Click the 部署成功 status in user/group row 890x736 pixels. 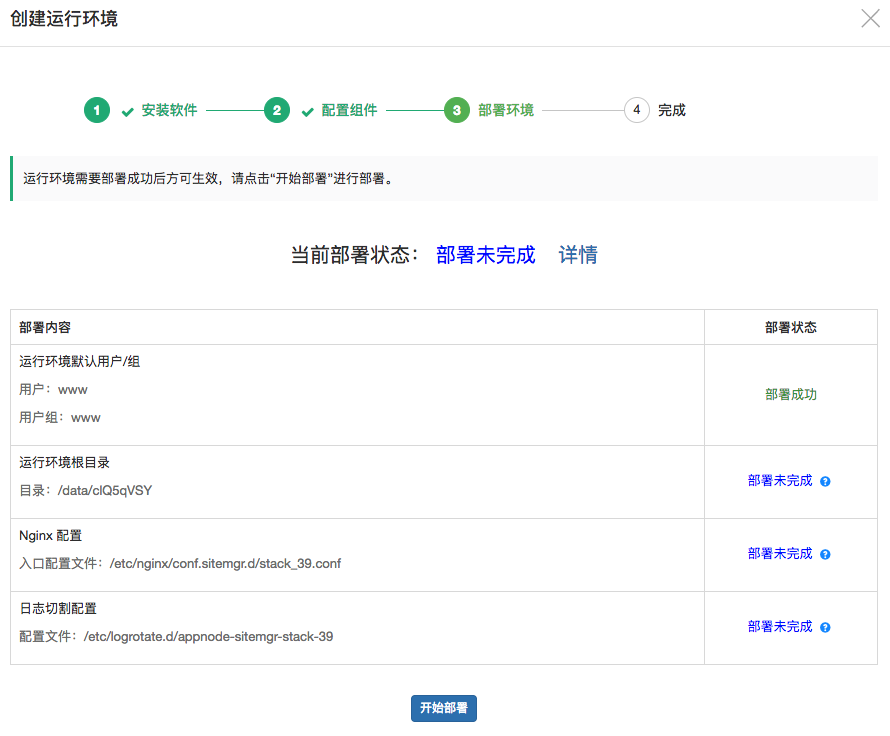pos(790,394)
